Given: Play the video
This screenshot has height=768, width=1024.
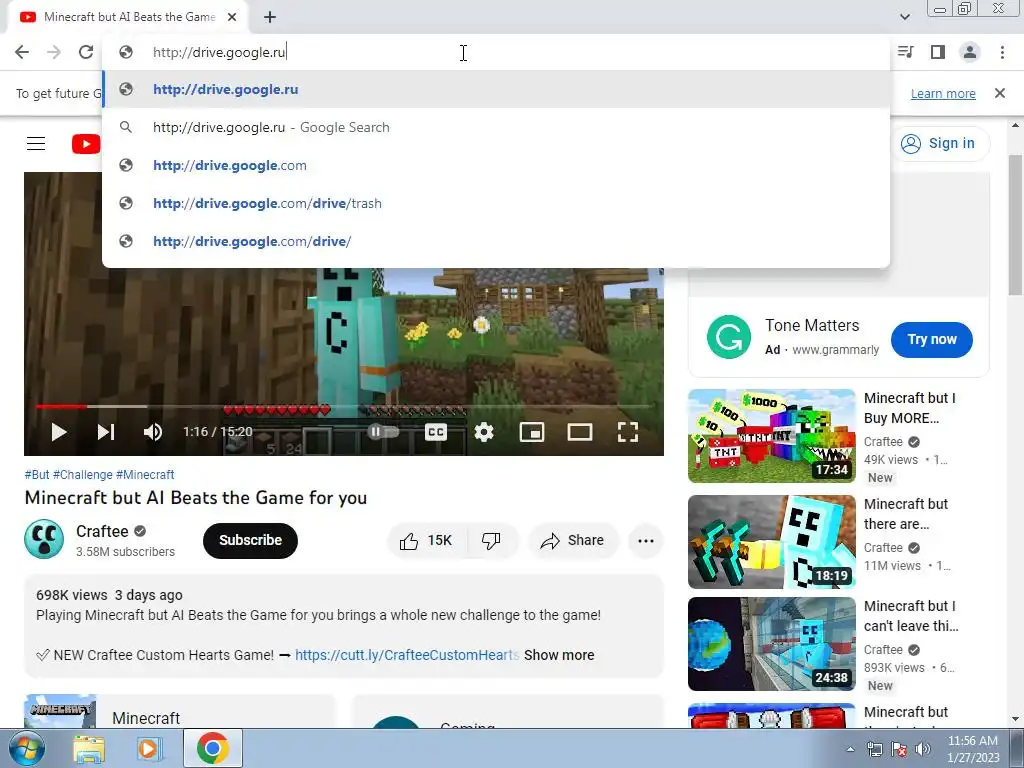Looking at the screenshot, I should [x=59, y=432].
